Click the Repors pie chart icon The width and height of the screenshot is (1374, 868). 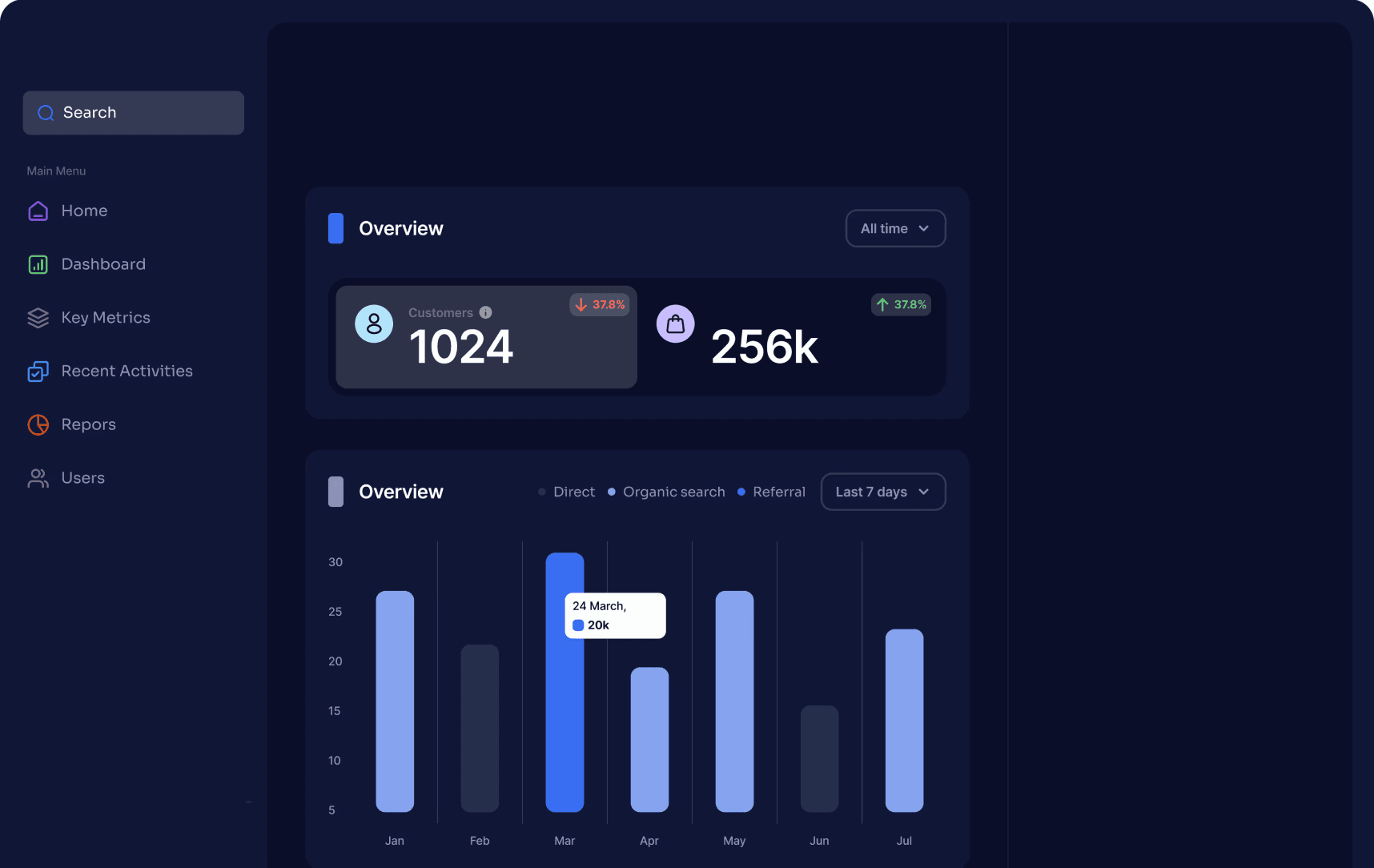click(x=38, y=424)
